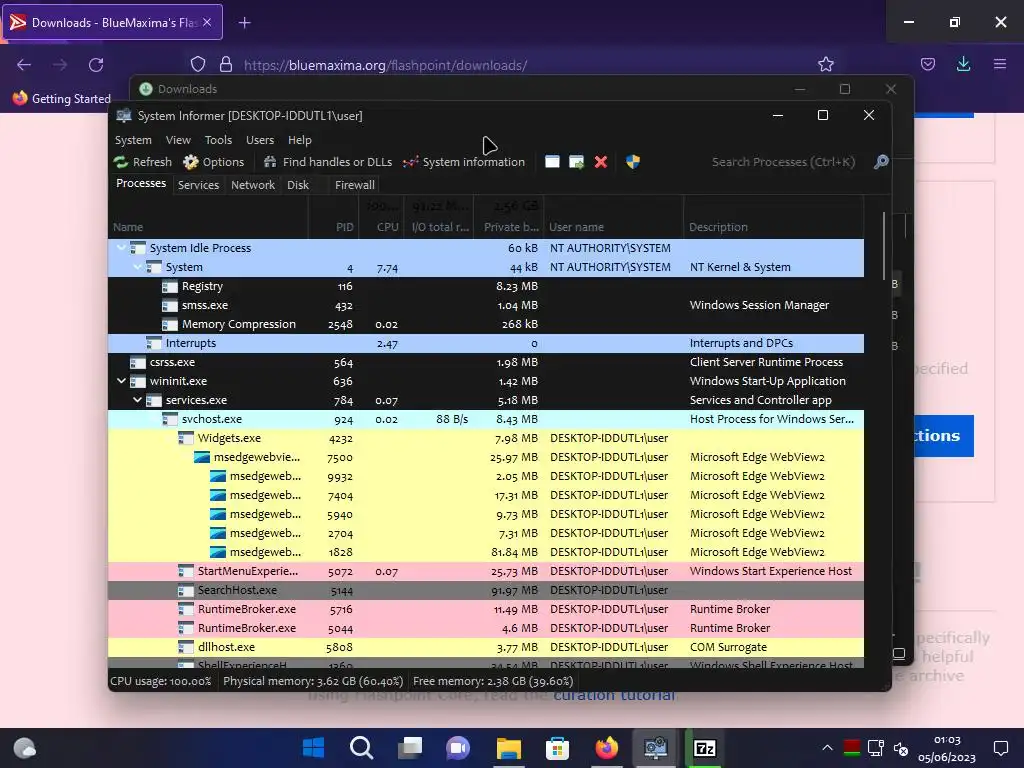Click the process list vertical scrollbar

click(x=884, y=246)
